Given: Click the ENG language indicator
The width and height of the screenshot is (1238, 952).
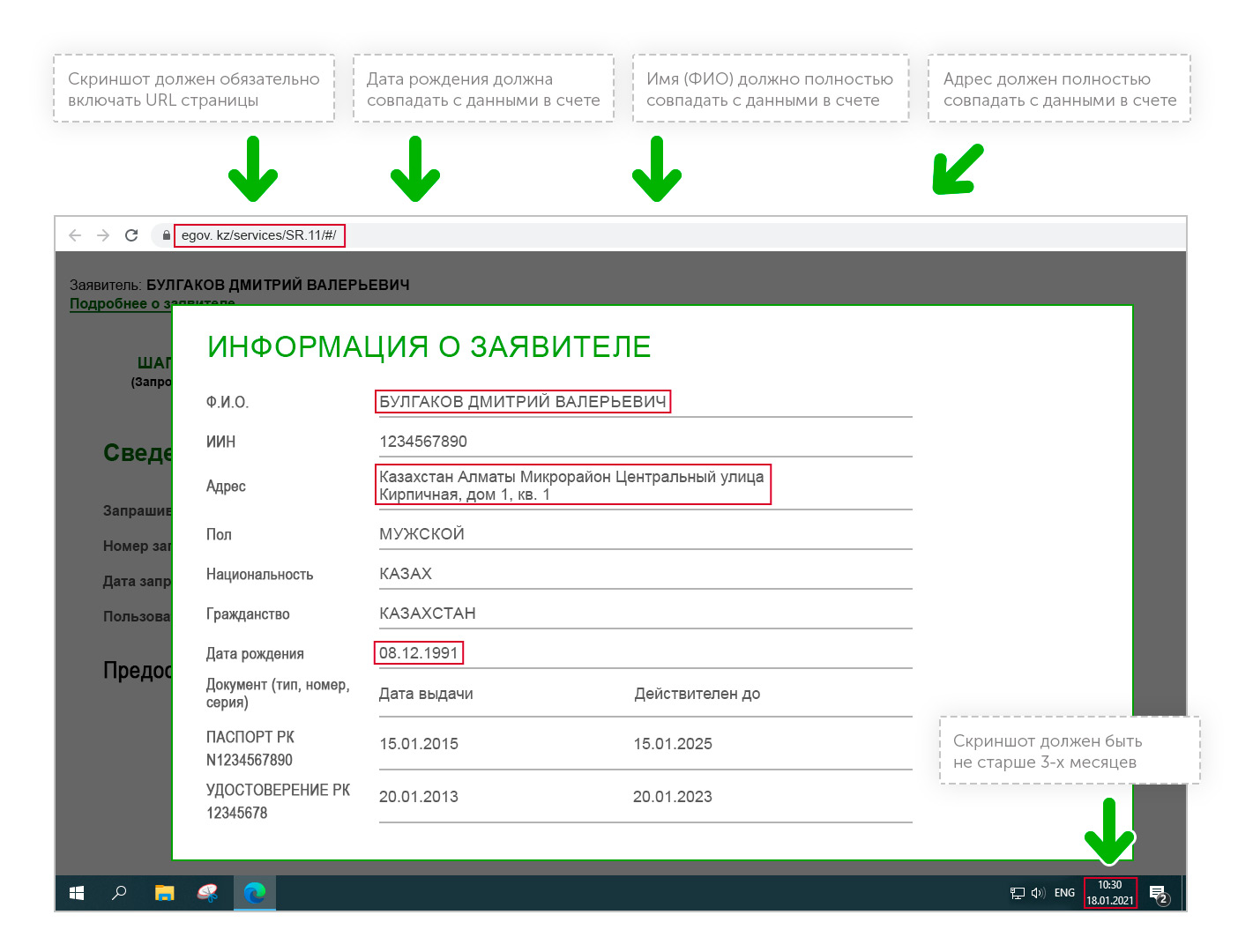Looking at the screenshot, I should 1064,893.
